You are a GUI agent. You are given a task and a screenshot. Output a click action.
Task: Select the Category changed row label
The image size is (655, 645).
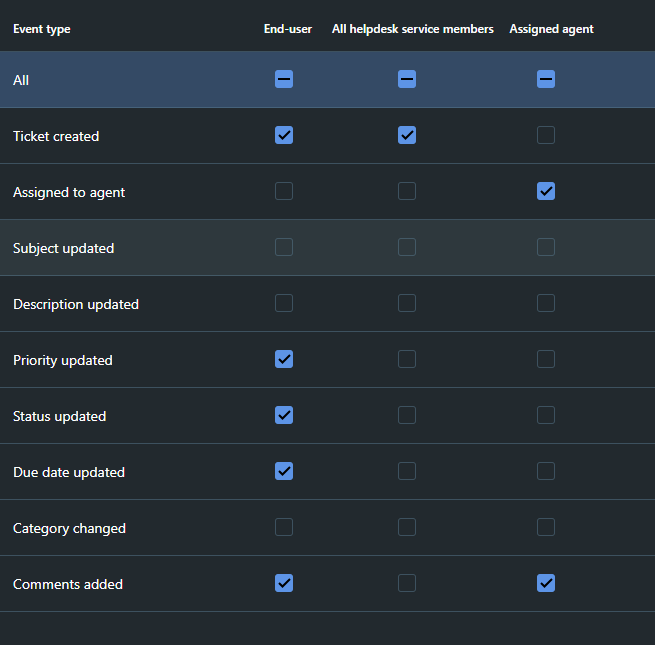69,528
